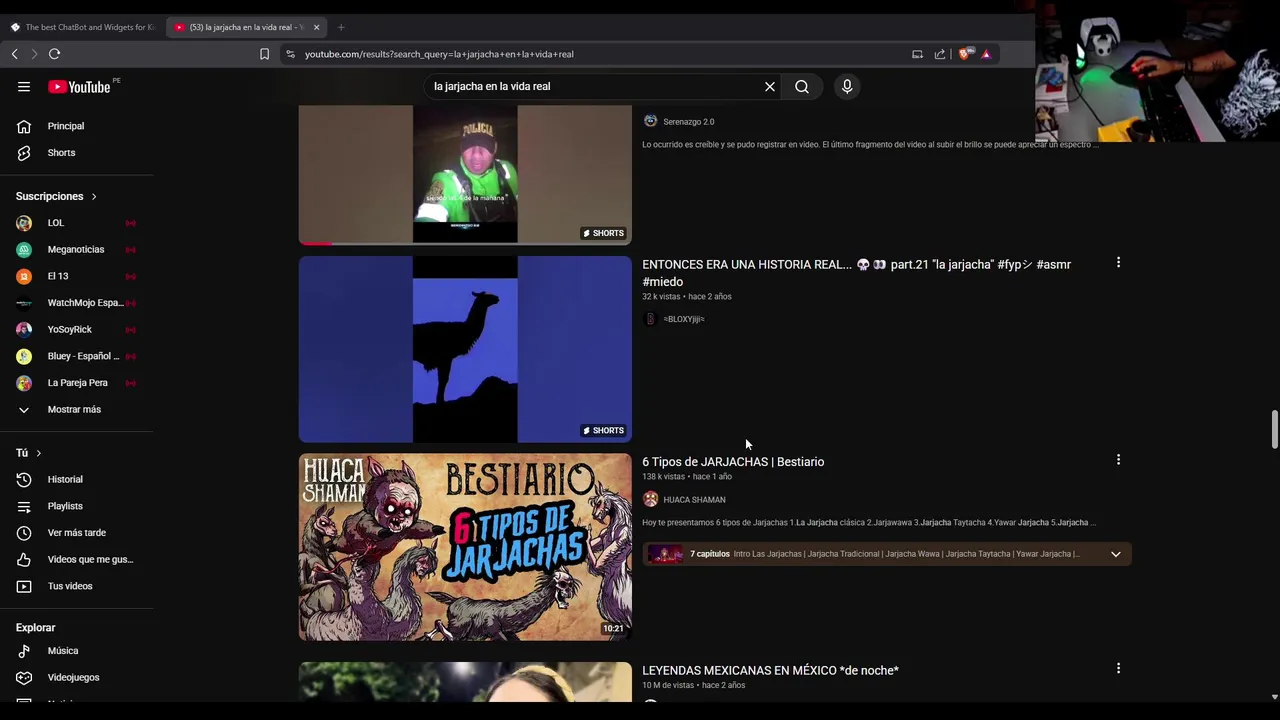The width and height of the screenshot is (1280, 720).
Task: Go to the YouTube logo home
Action: [79, 87]
